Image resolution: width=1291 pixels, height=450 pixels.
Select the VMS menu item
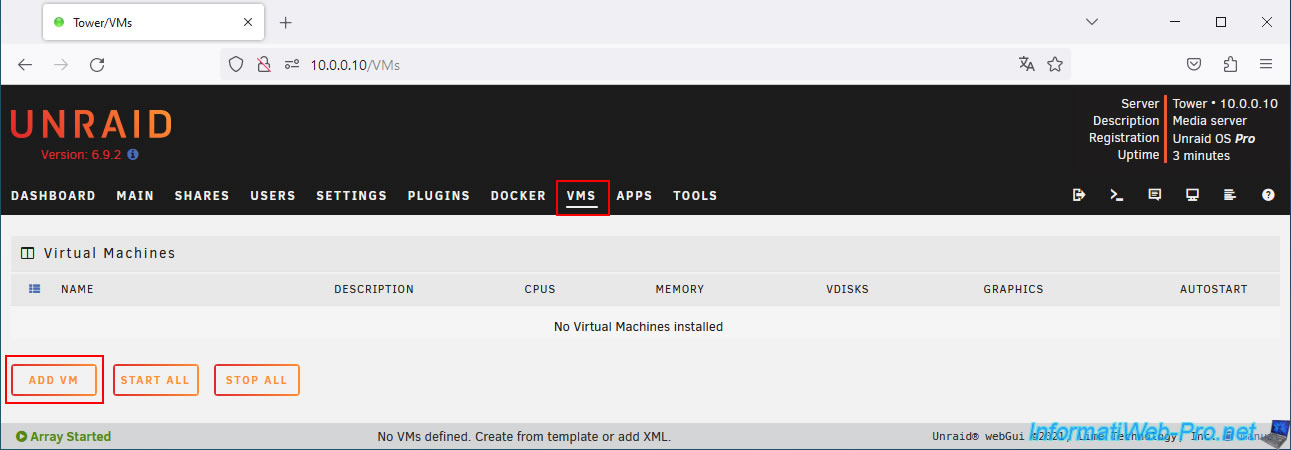tap(581, 196)
